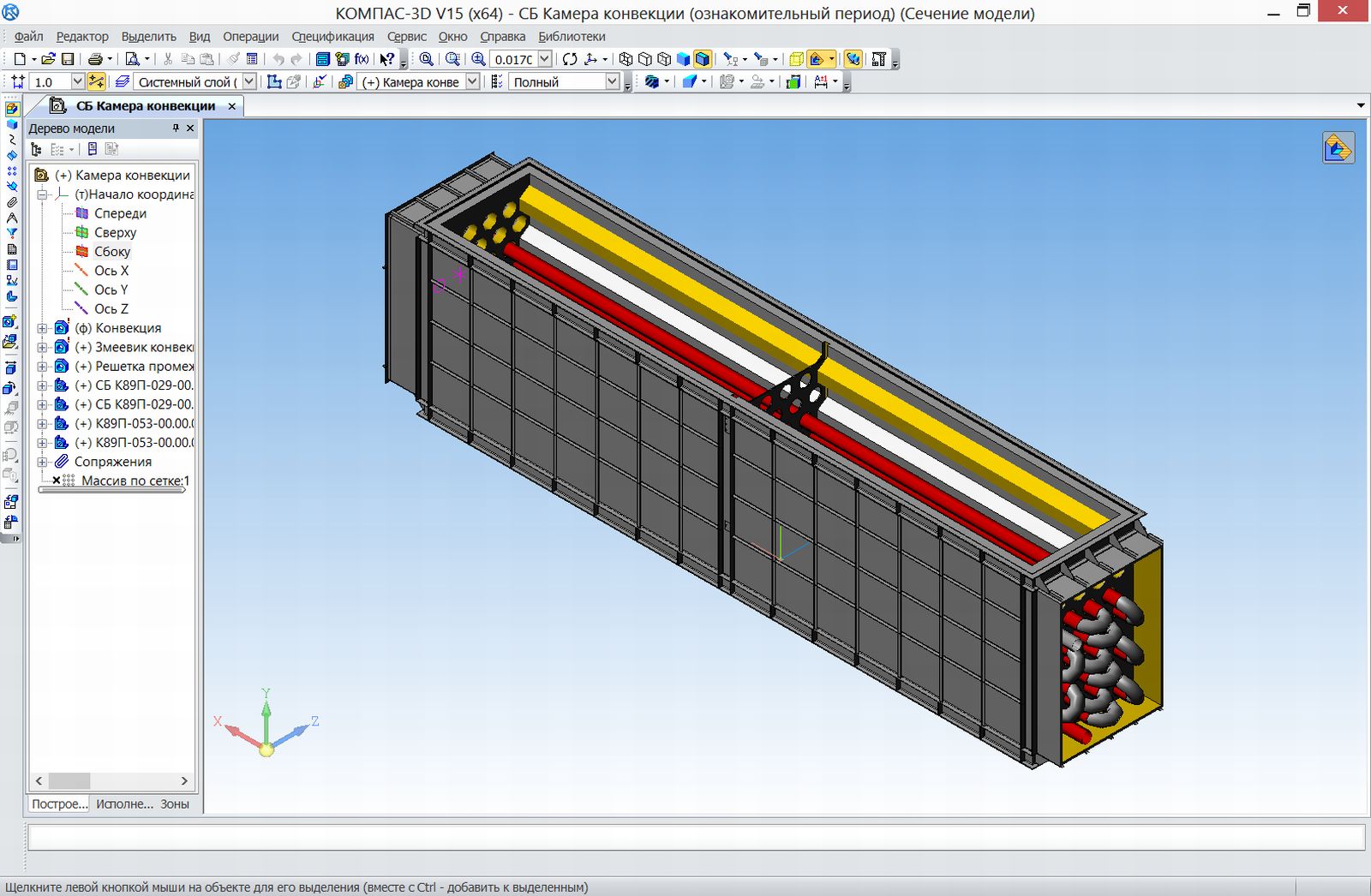Screen dimensions: 1371x896
Task: Select Сбоку plane in model tree
Action: coord(112,252)
